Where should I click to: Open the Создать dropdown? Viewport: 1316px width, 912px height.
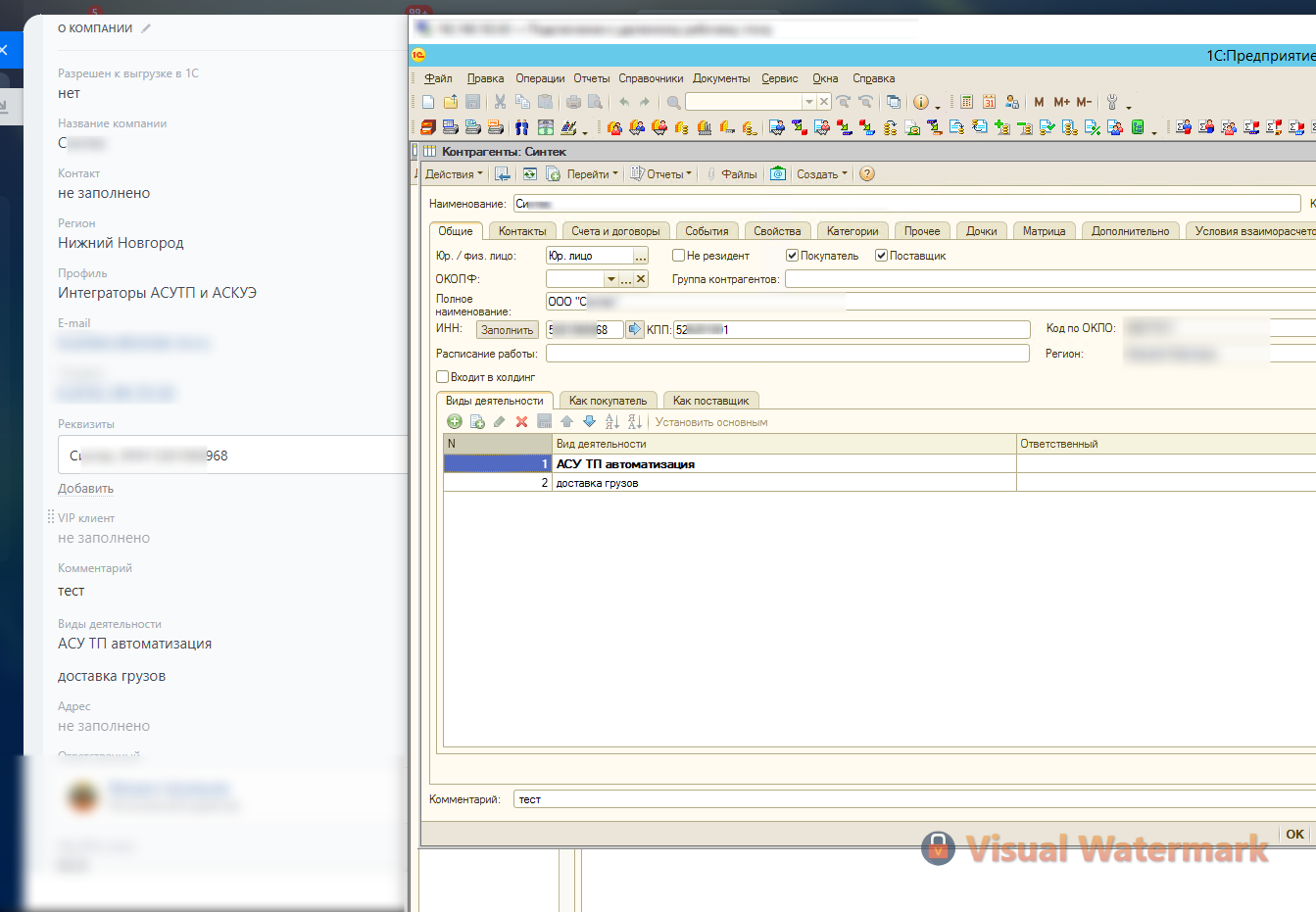(x=822, y=174)
